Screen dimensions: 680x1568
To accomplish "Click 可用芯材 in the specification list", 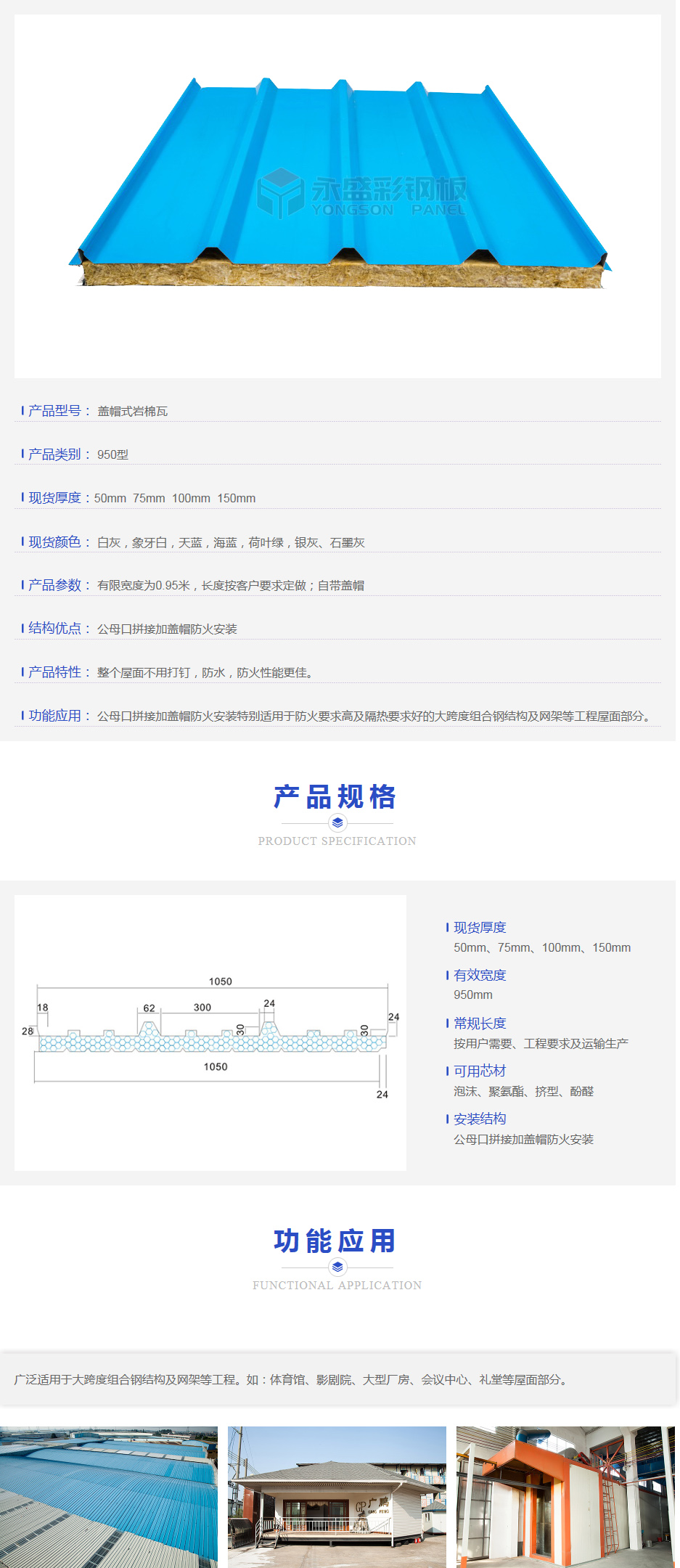I will point(480,1071).
